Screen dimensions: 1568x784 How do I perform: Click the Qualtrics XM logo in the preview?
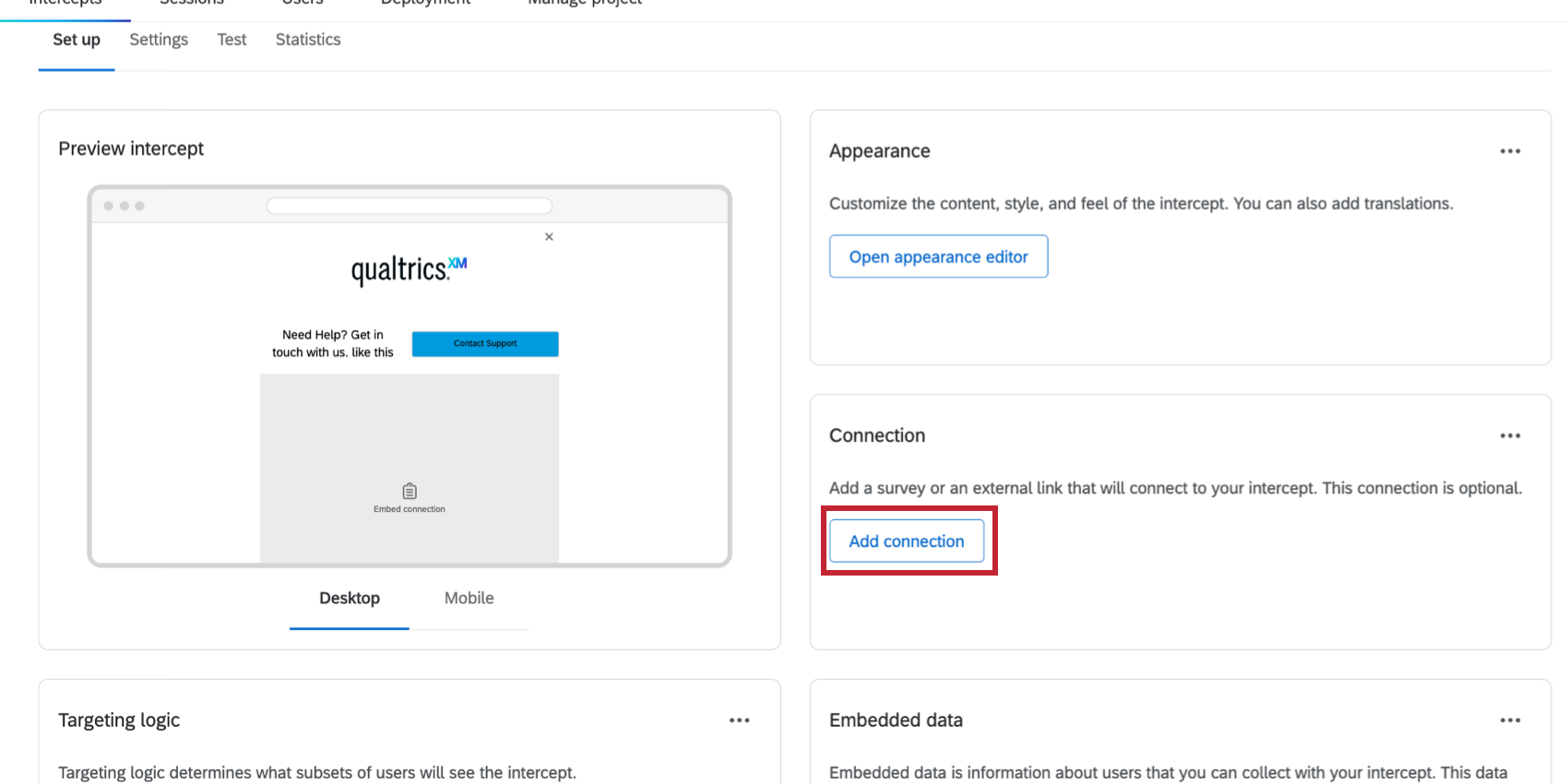pos(410,269)
